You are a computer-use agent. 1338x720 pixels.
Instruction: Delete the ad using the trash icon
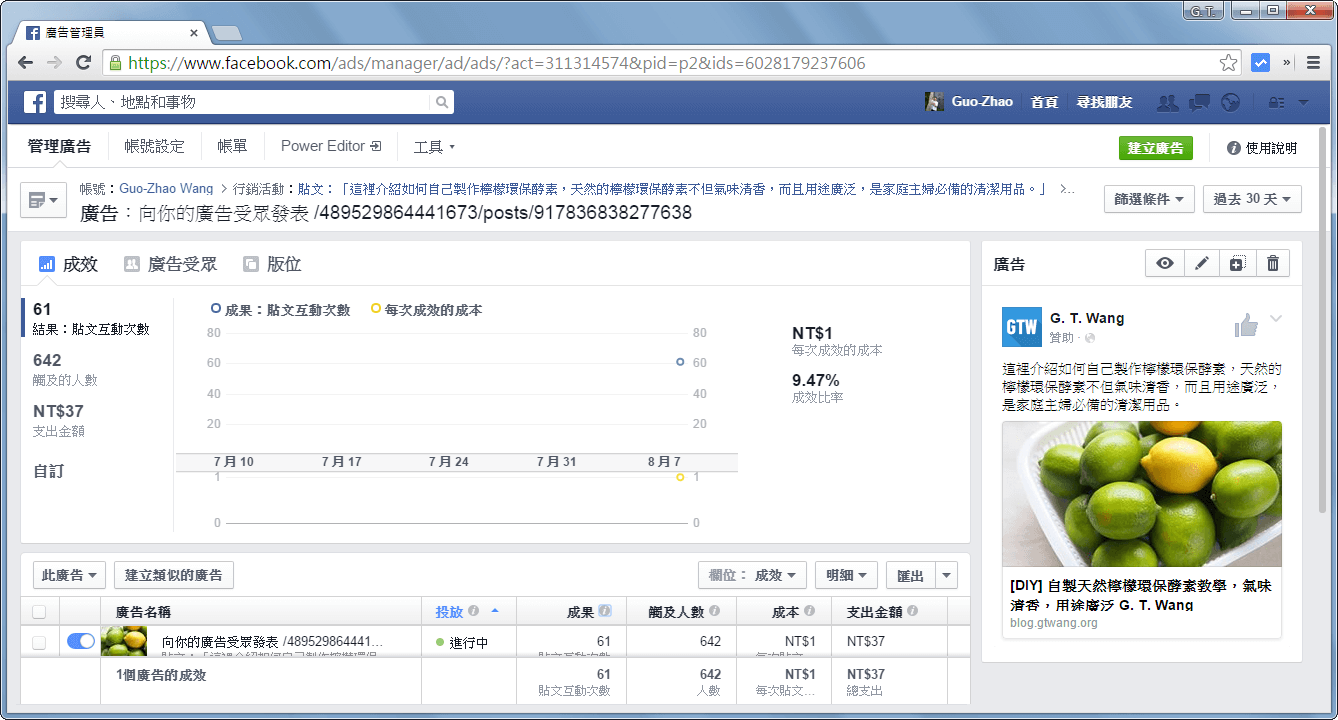1272,263
